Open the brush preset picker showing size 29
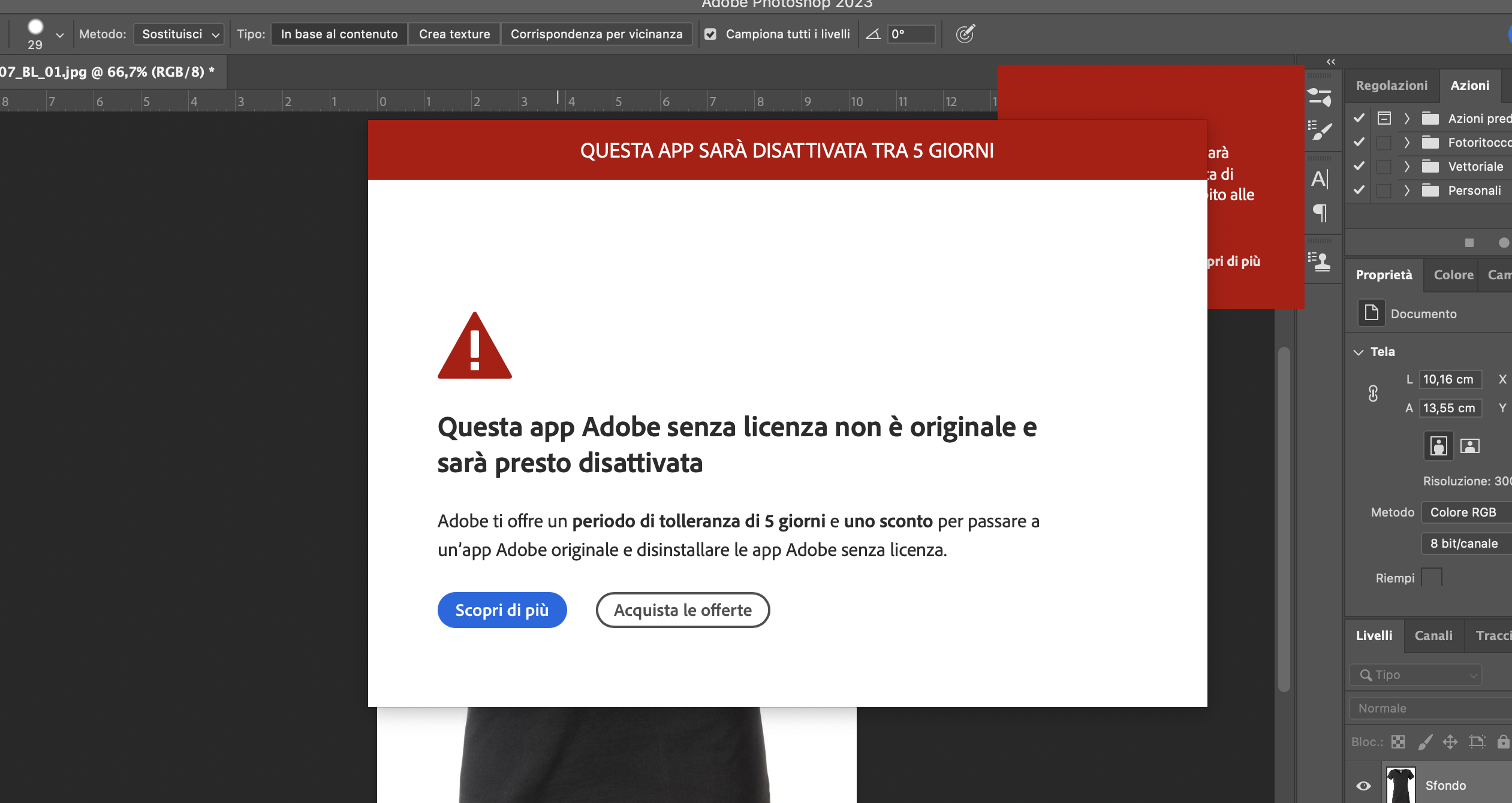This screenshot has width=1512, height=803. (35, 34)
